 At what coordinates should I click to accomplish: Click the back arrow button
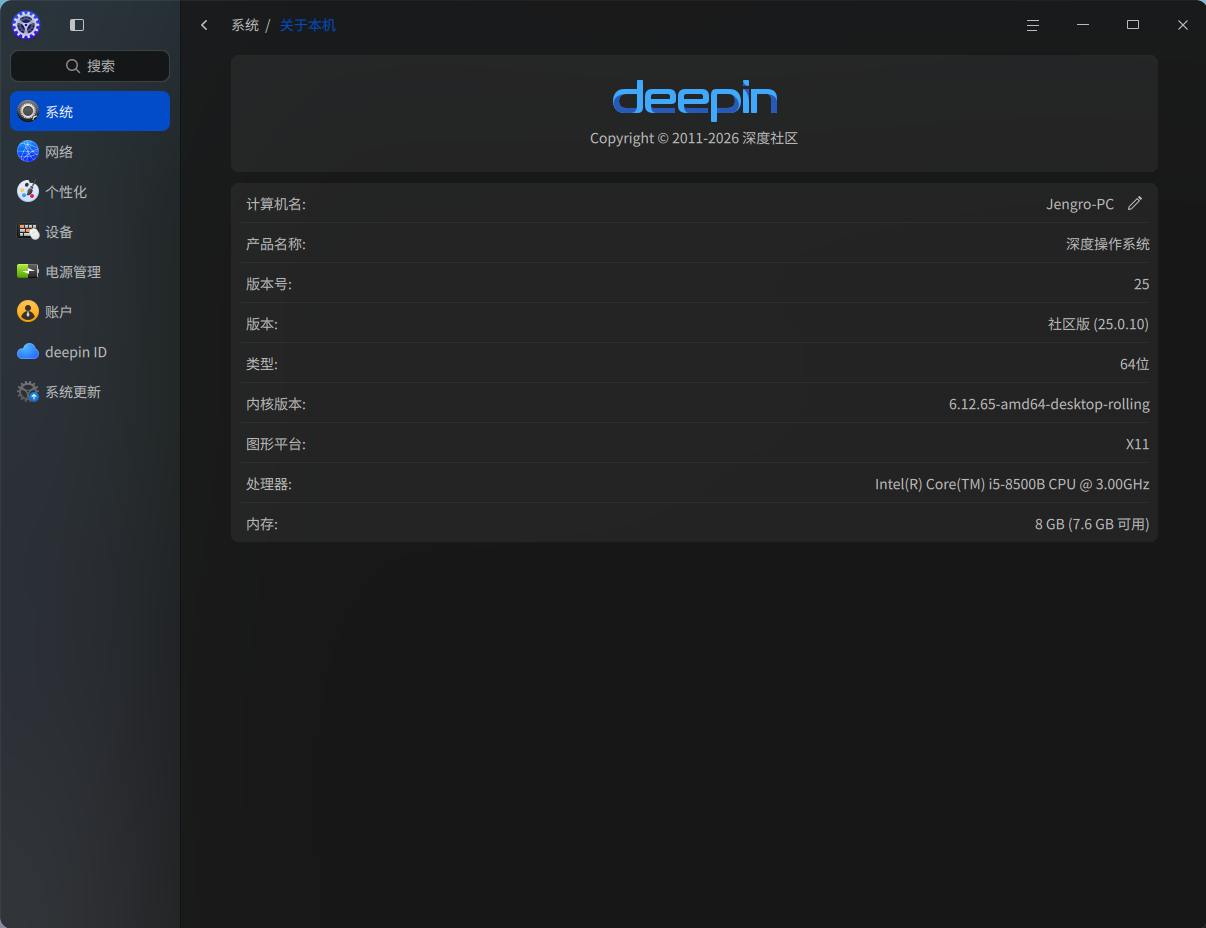click(205, 25)
